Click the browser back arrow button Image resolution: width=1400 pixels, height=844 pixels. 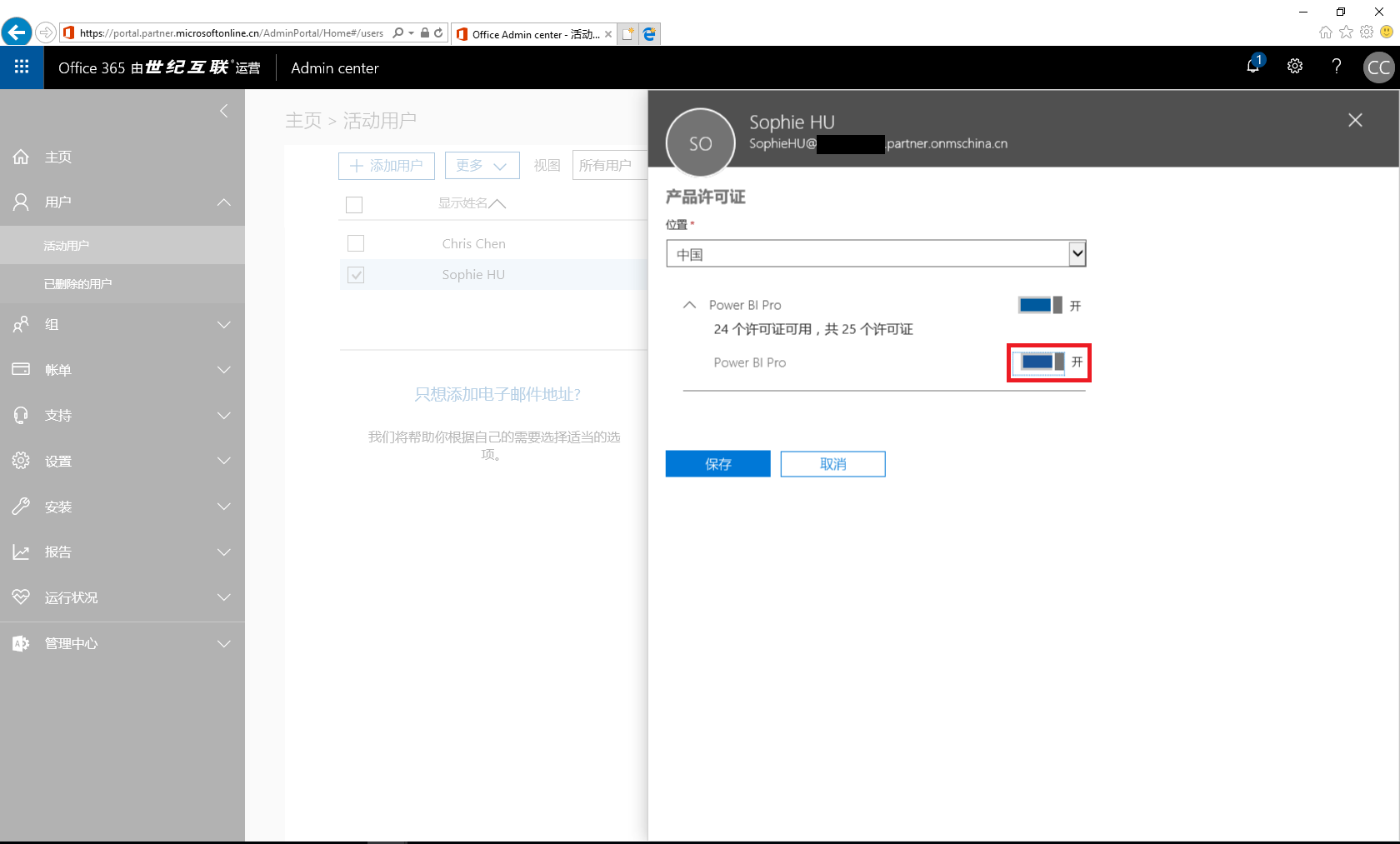16,32
